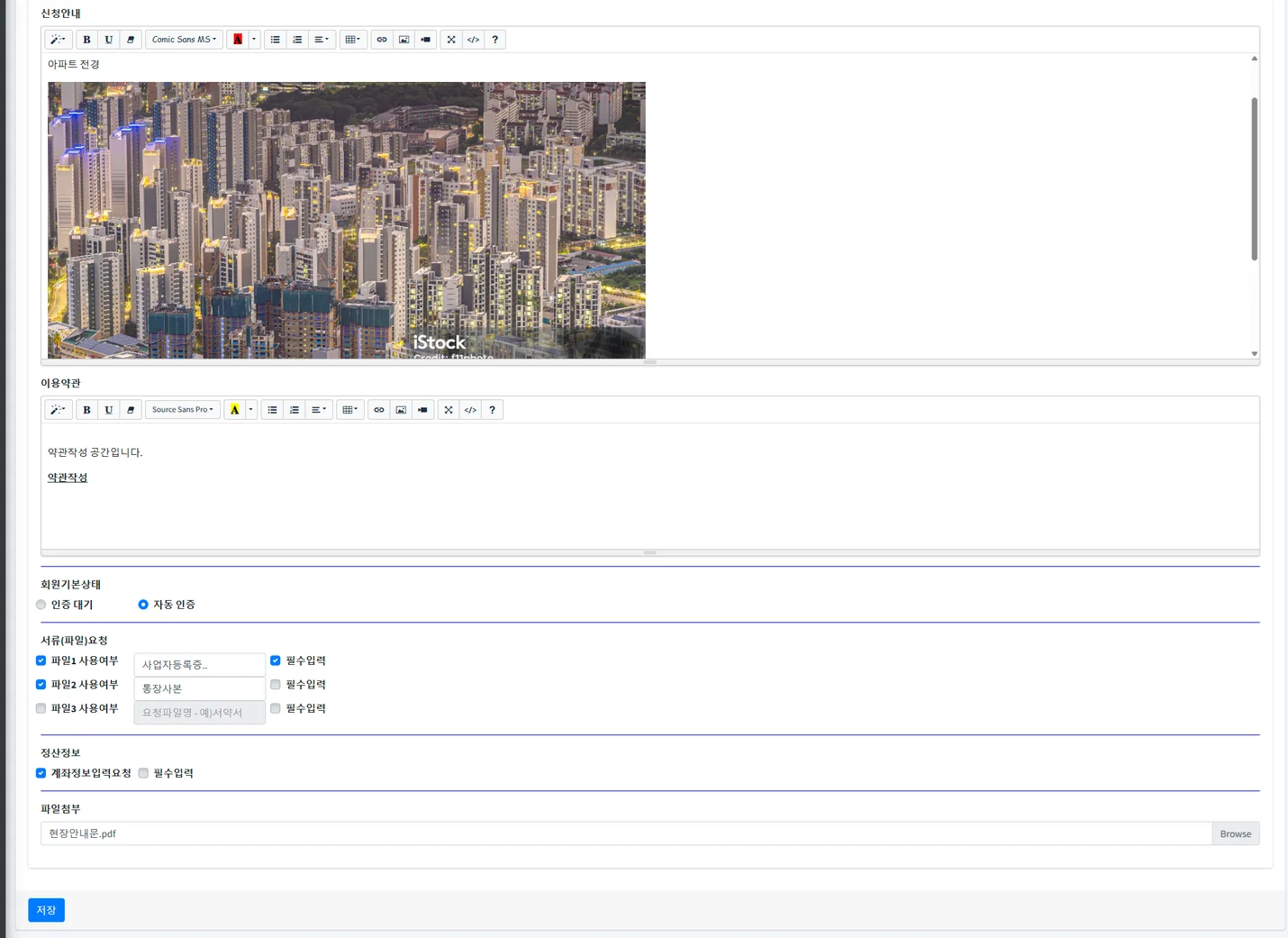Screen dimensions: 1288x938
Task: Apply yellow highlight color in 이용약관 editor
Action: (x=235, y=410)
